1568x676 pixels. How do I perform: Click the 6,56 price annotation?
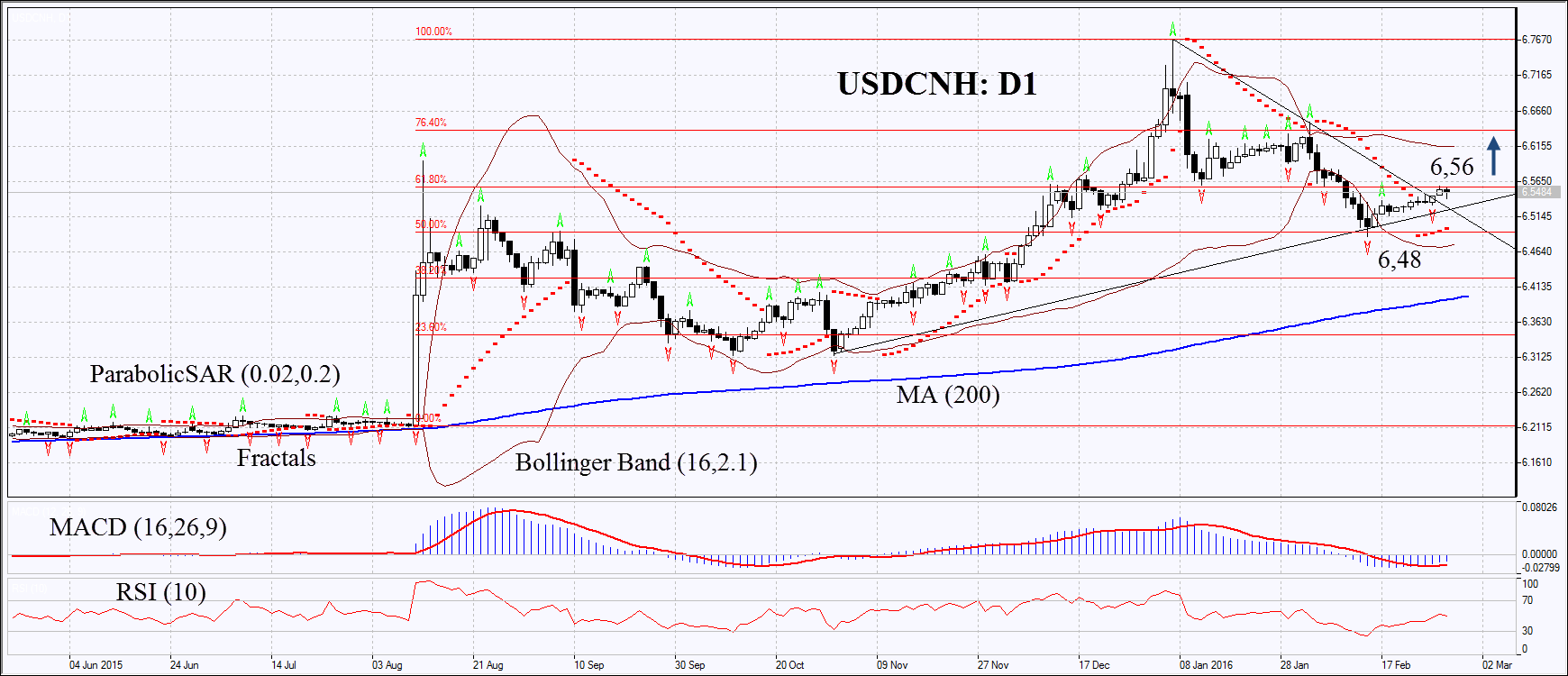click(x=1452, y=167)
